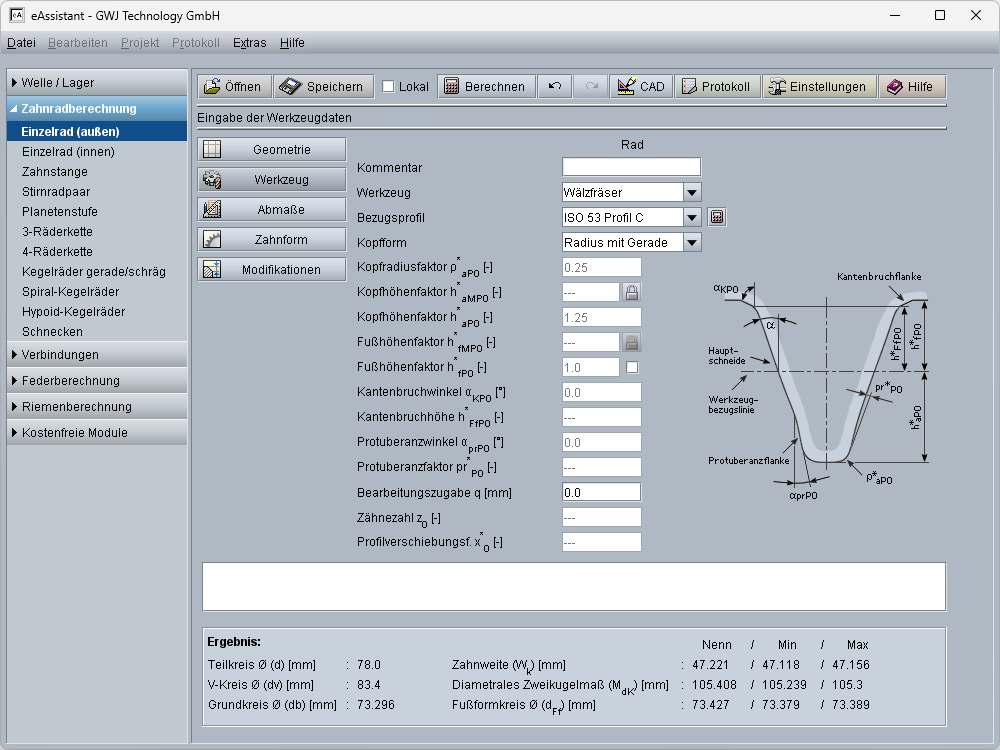Save the project with the Speichern button

(x=325, y=87)
